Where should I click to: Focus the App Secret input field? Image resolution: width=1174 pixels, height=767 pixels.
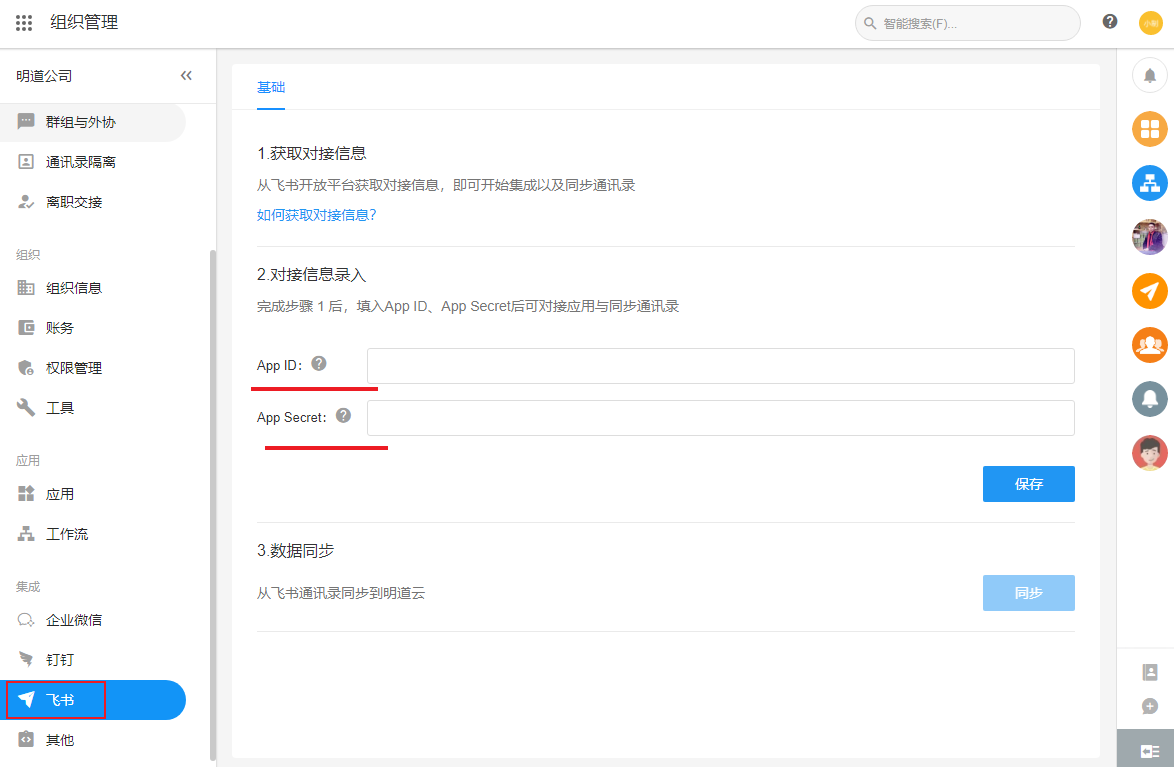pos(720,417)
